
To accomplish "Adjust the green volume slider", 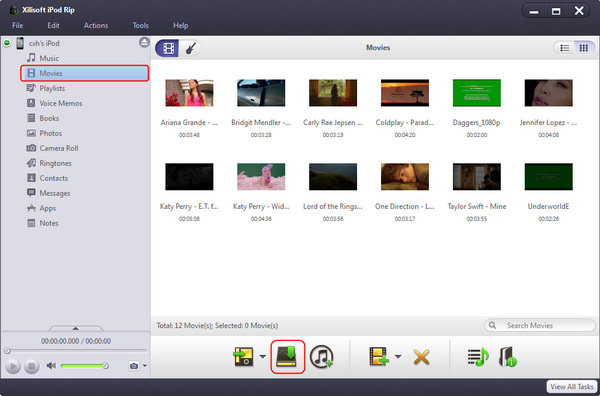I will point(84,366).
